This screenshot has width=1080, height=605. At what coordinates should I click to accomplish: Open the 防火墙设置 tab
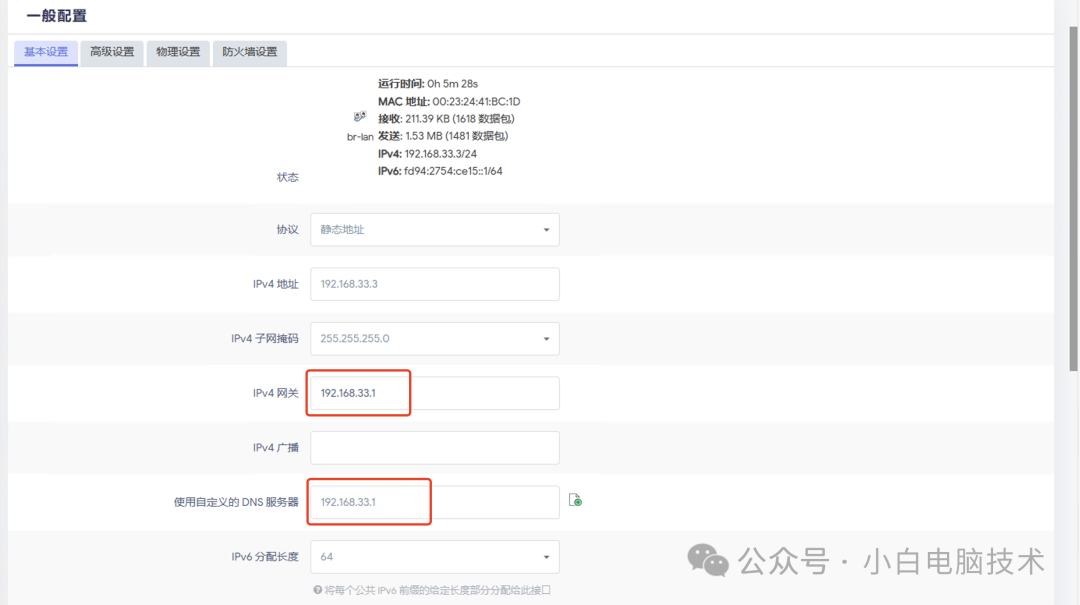[249, 52]
